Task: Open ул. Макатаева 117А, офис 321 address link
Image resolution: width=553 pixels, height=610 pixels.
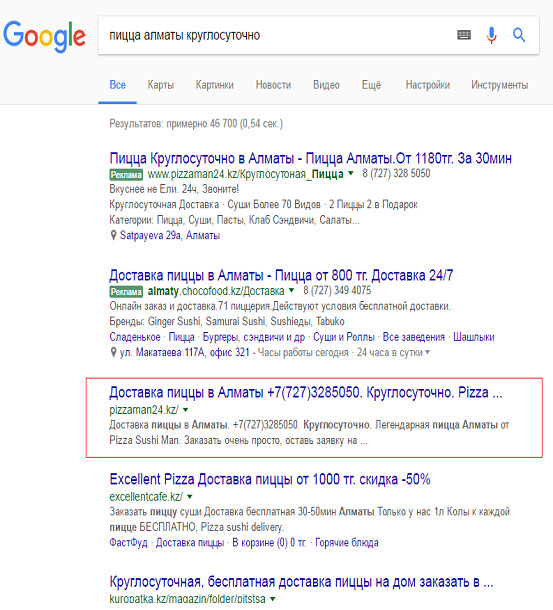Action: [184, 352]
